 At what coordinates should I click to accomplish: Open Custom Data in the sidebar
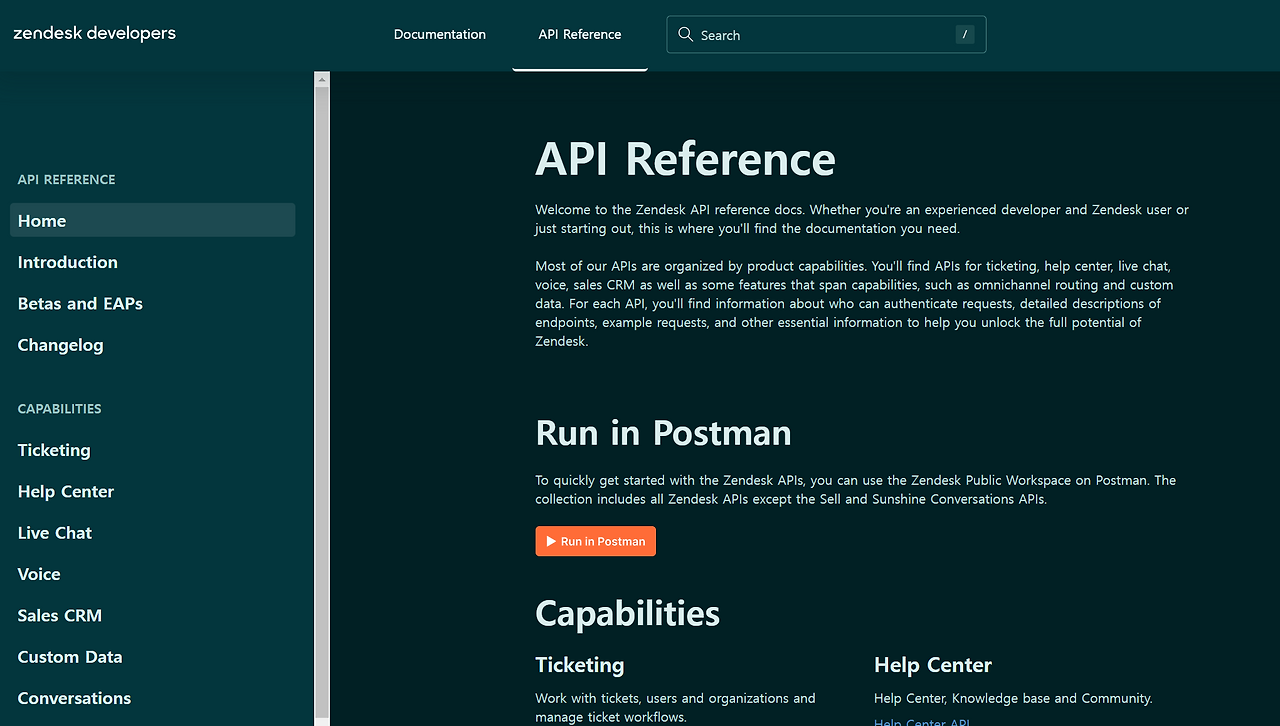[x=70, y=657]
